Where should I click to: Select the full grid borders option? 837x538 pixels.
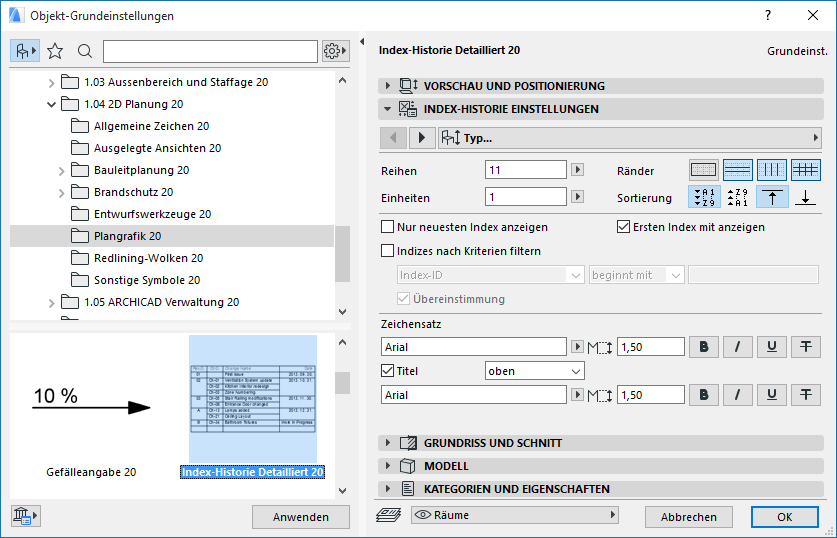coord(806,170)
